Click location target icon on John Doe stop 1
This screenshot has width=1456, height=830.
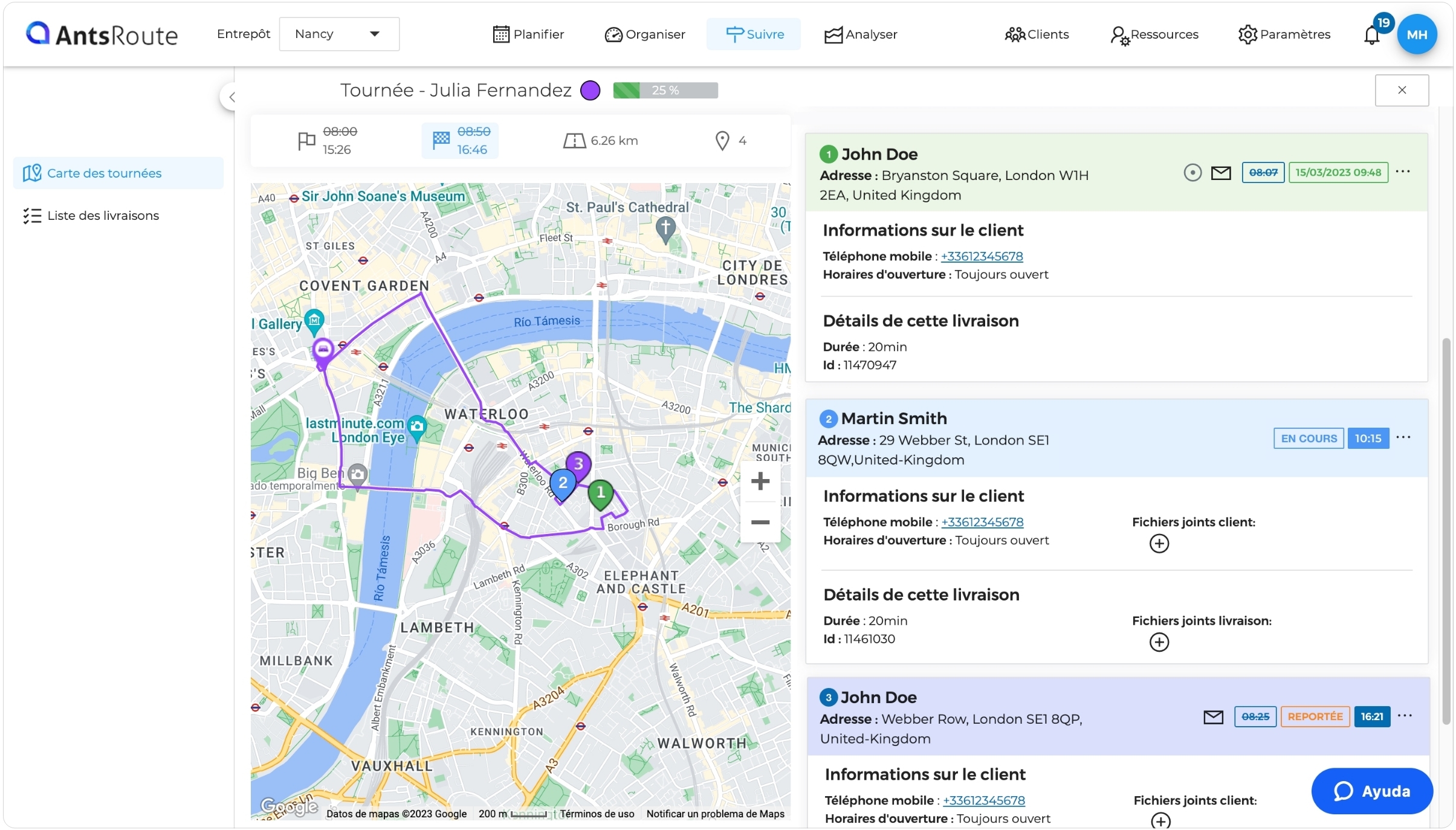[1192, 173]
